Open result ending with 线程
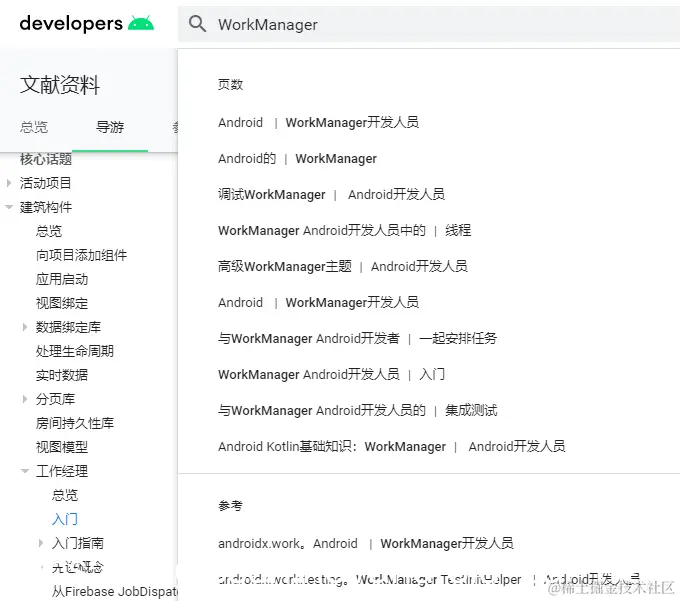The height and width of the screenshot is (601, 680). [345, 231]
